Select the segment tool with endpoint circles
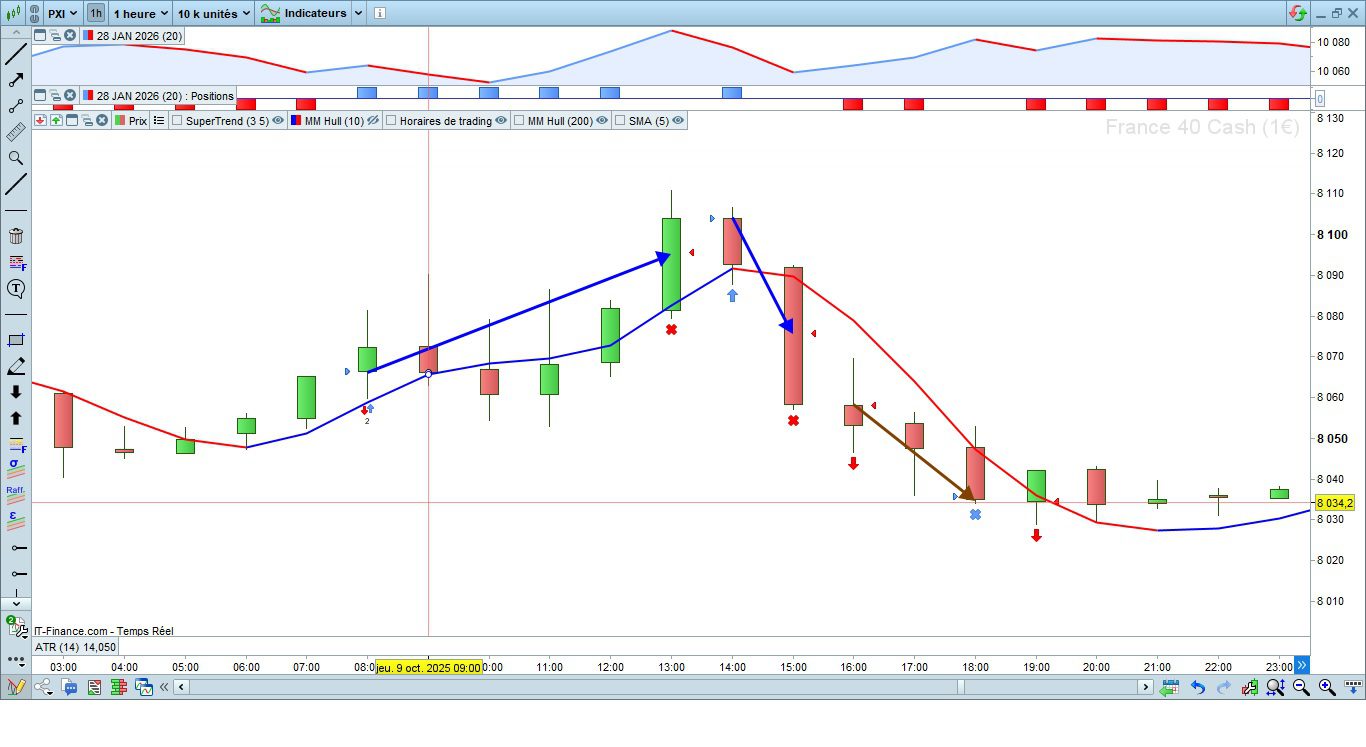This screenshot has width=1366, height=747. coord(16,106)
